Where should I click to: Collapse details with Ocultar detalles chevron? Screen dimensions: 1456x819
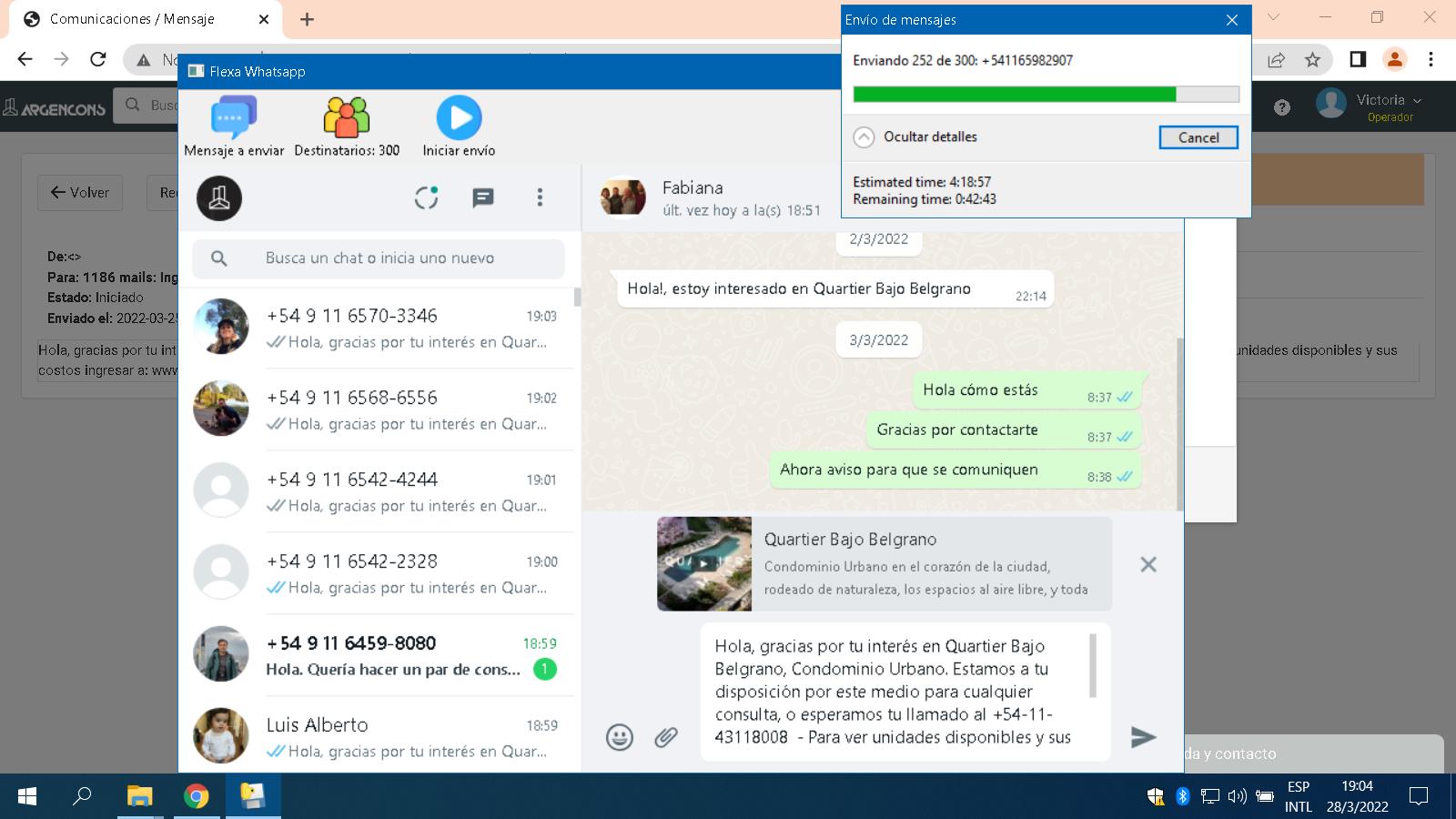pyautogui.click(x=864, y=137)
